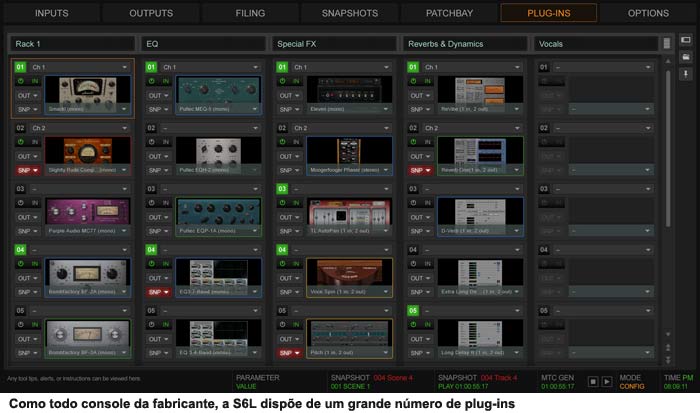
Task: Select the Vocals rack header
Action: pos(596,44)
